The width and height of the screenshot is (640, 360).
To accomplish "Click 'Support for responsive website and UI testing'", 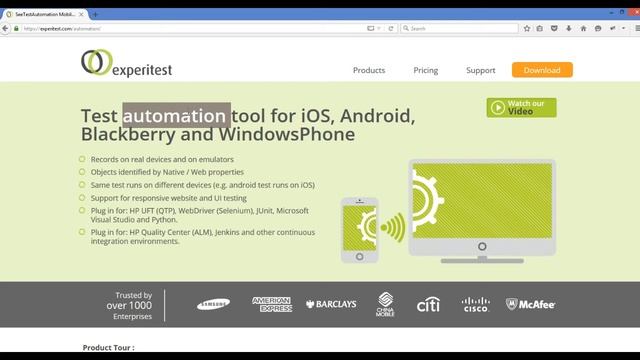I will [169, 198].
